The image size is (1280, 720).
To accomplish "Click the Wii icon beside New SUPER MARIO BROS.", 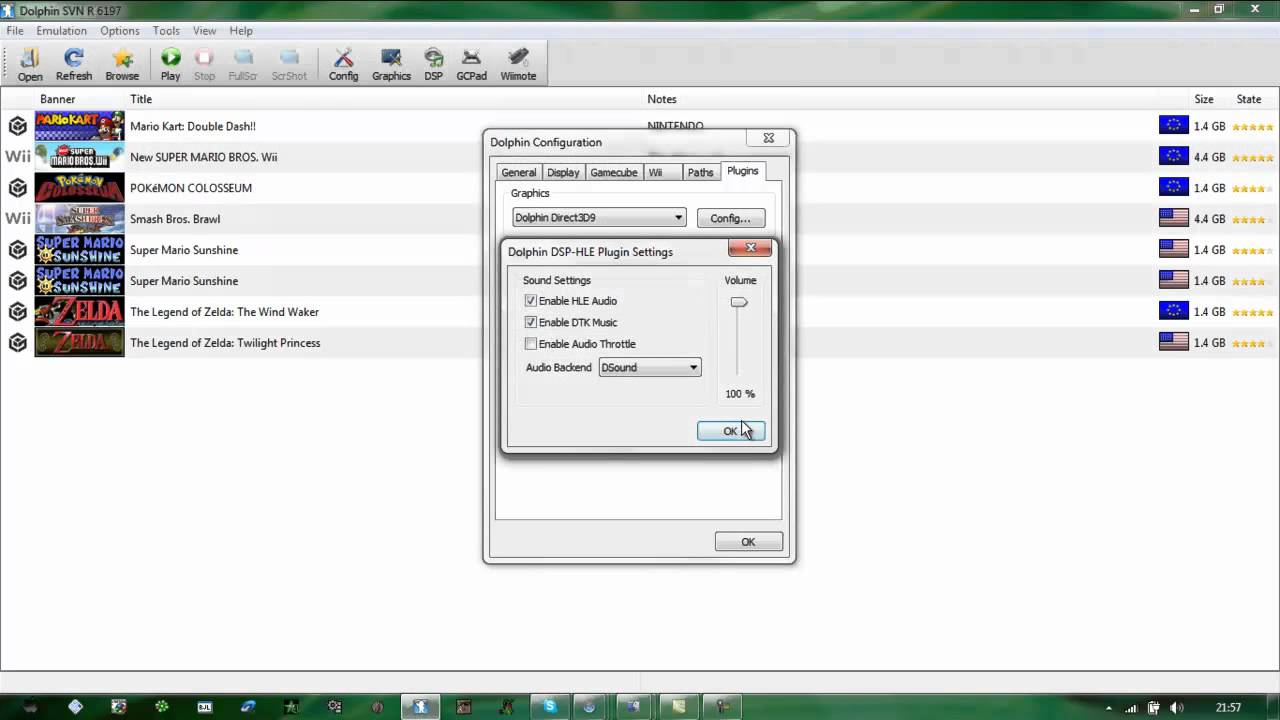I will point(18,157).
